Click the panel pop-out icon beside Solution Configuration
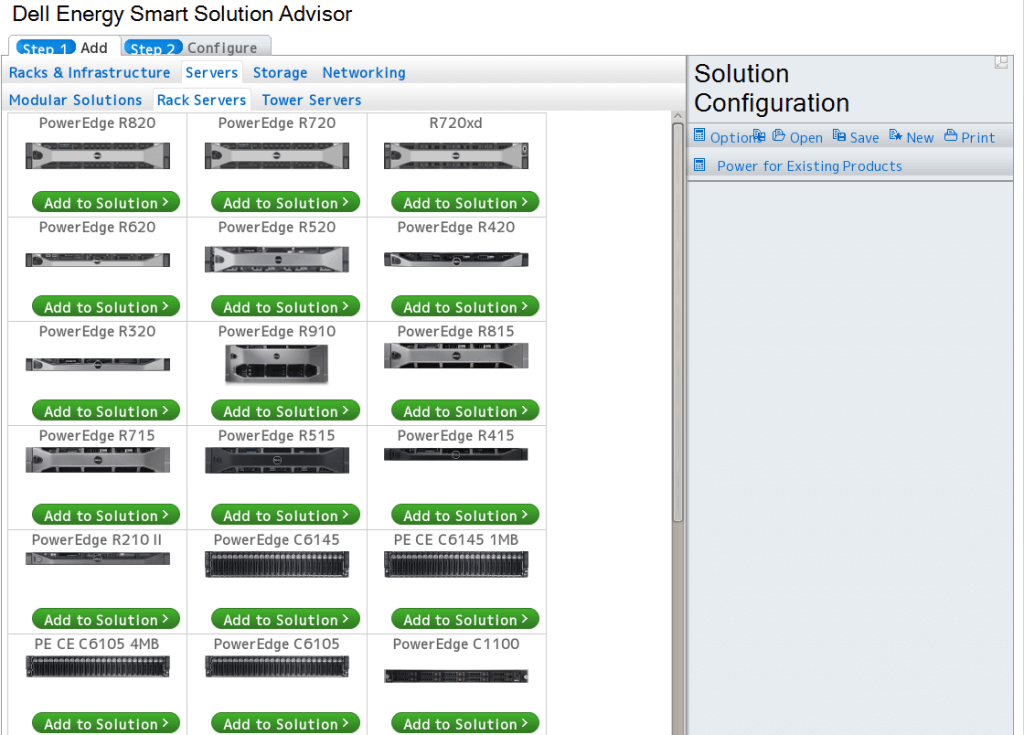This screenshot has width=1024, height=735. tap(1001, 62)
